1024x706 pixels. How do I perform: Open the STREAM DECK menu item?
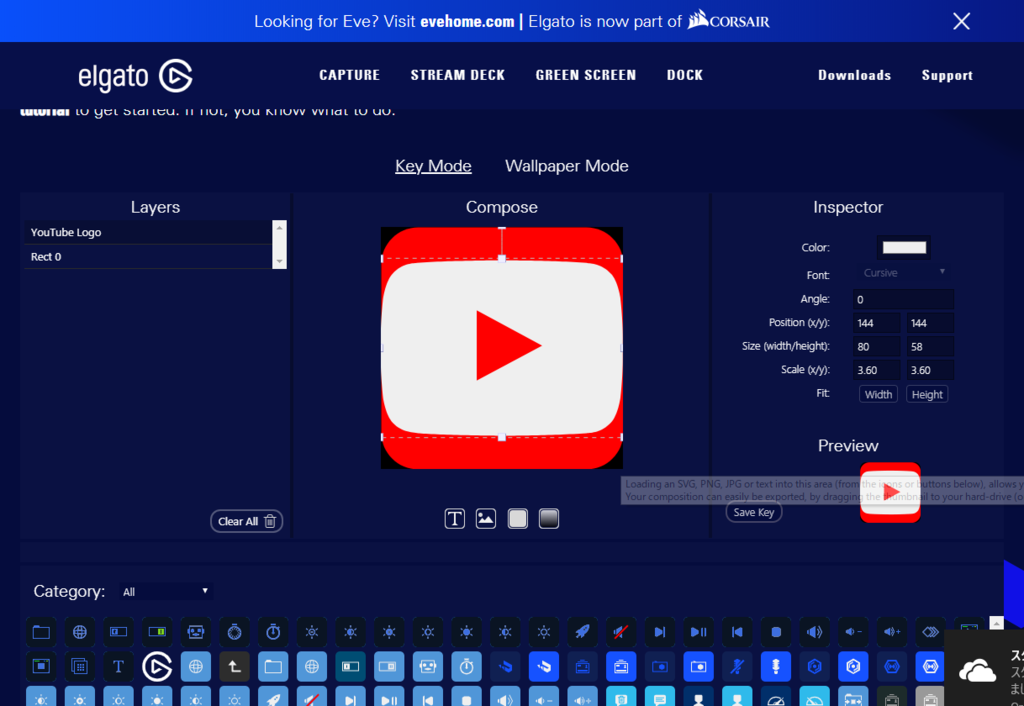point(457,74)
